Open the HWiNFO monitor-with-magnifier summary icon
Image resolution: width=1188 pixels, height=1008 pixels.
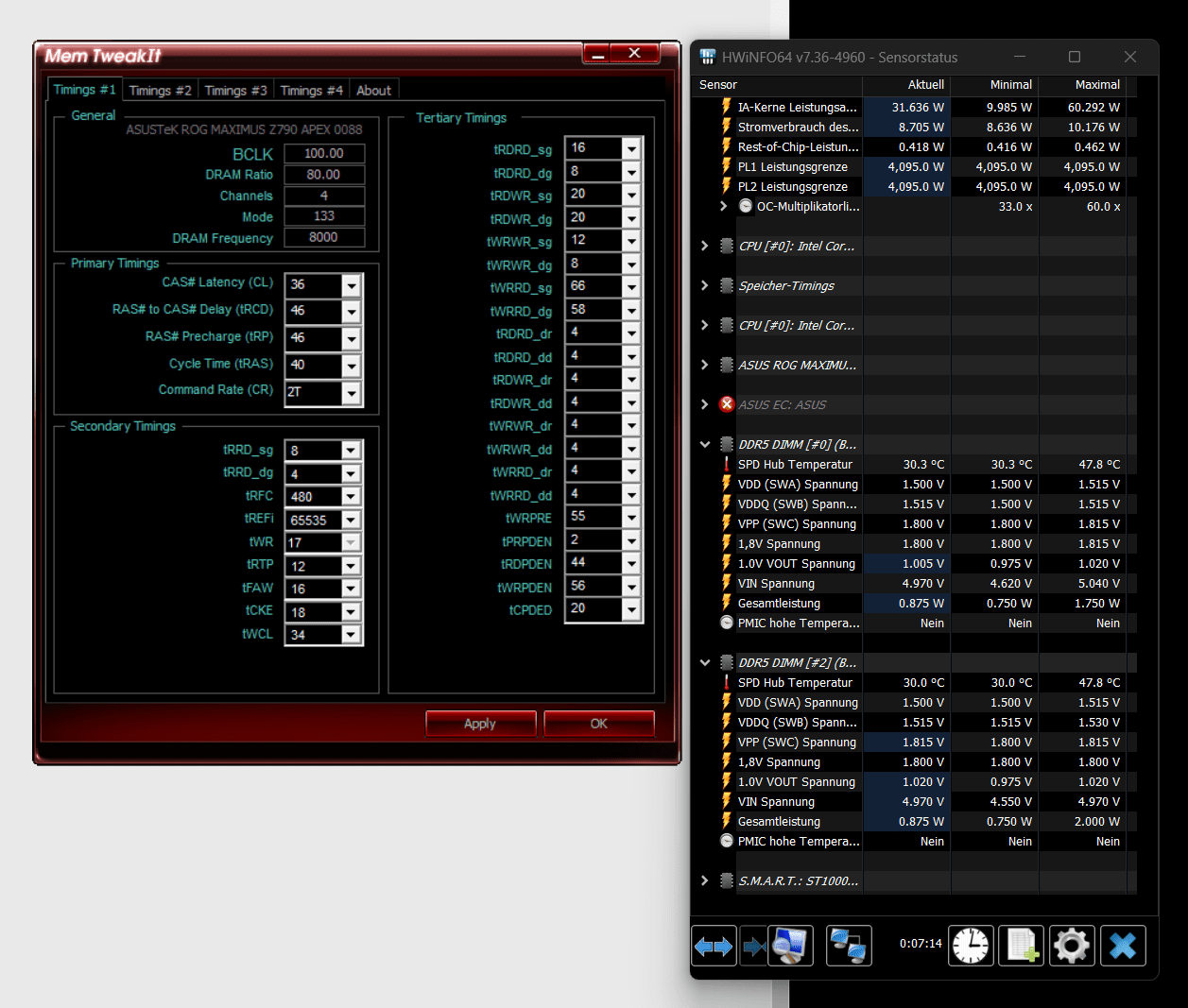coord(790,946)
